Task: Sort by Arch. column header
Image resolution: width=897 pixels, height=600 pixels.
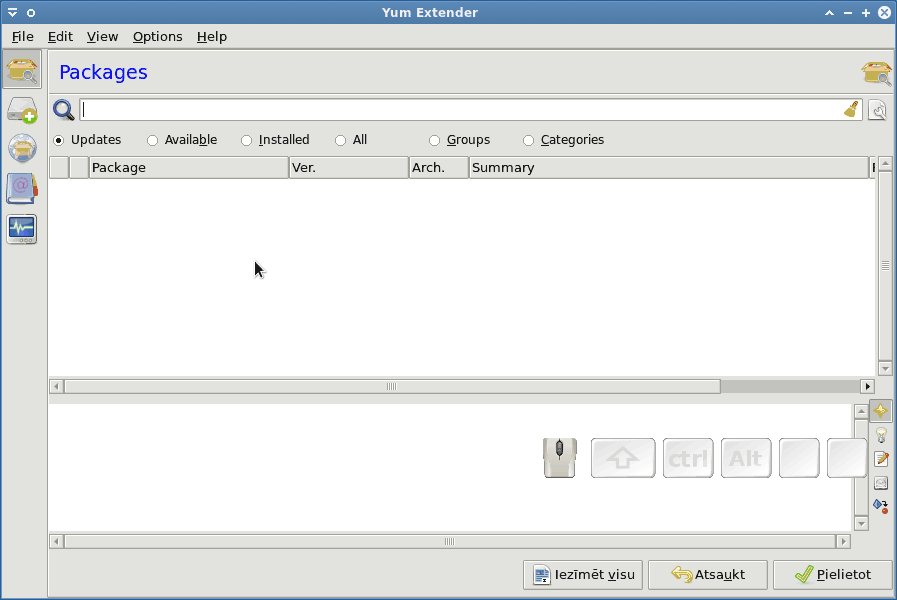Action: [x=439, y=168]
